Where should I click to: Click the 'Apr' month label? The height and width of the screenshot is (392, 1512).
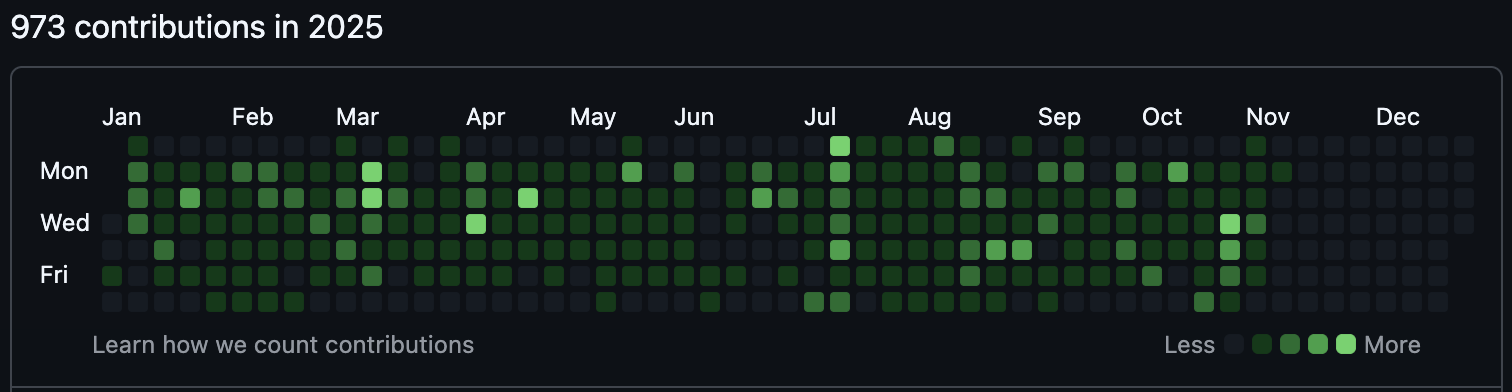point(485,117)
